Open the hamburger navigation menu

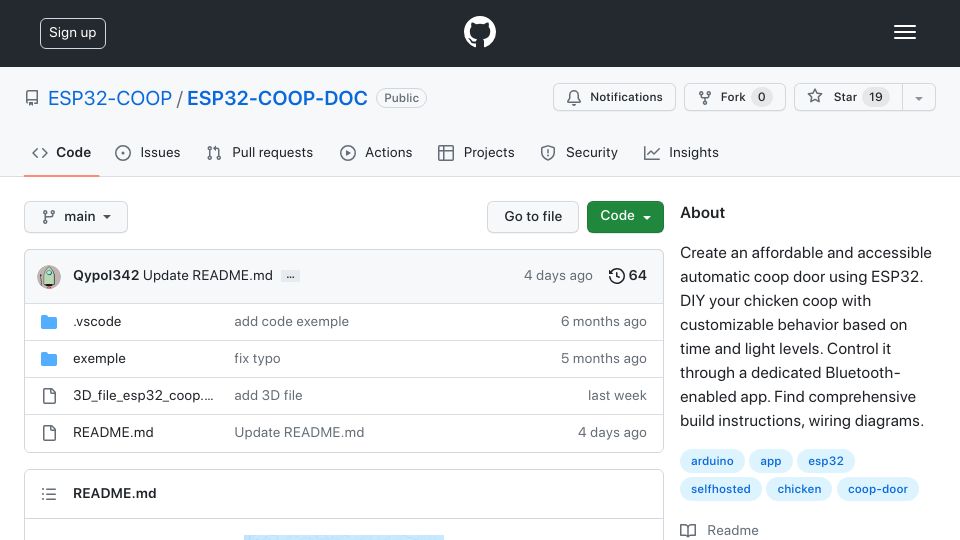click(904, 32)
